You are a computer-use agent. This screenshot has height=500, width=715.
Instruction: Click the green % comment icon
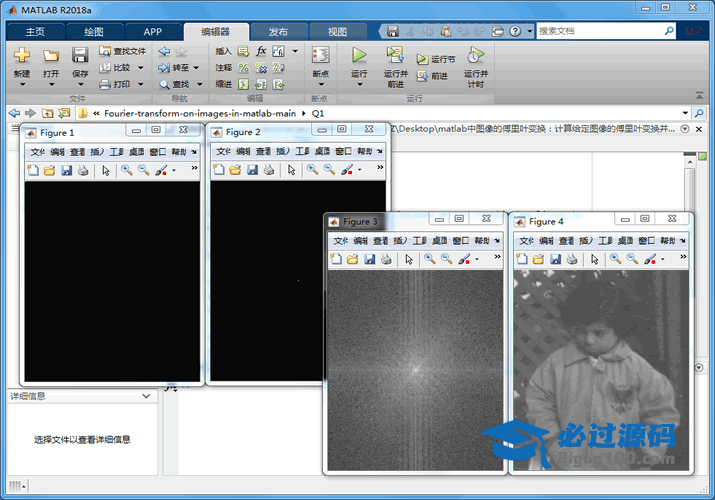point(244,68)
